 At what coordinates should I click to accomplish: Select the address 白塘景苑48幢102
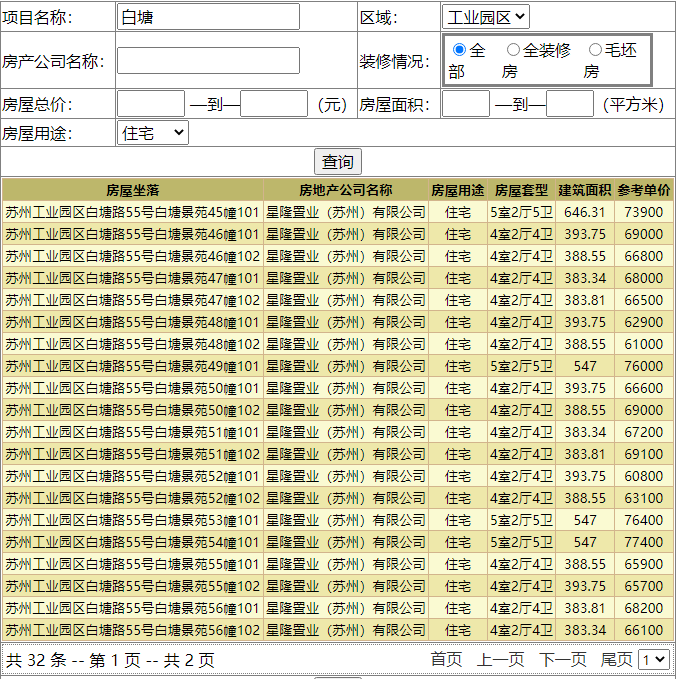[x=132, y=345]
